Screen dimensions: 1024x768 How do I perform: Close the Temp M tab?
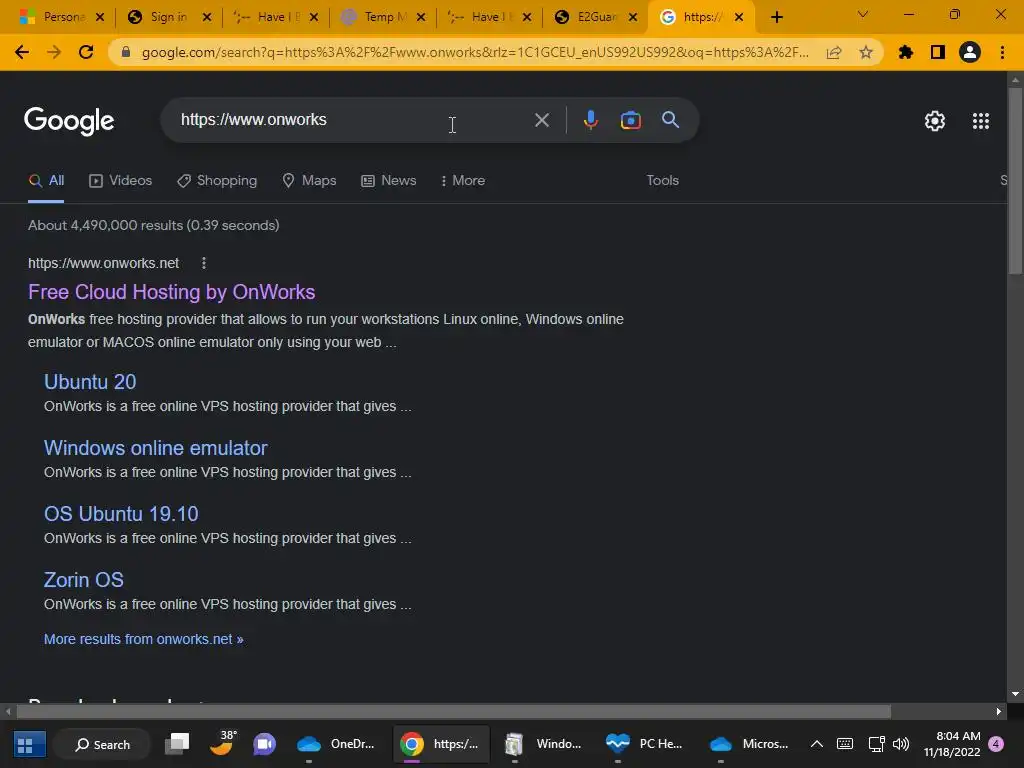pos(421,17)
